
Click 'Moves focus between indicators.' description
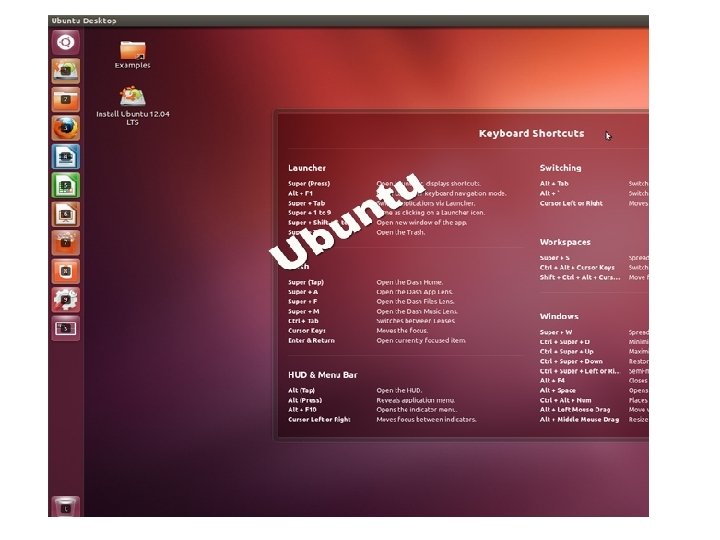coord(427,420)
